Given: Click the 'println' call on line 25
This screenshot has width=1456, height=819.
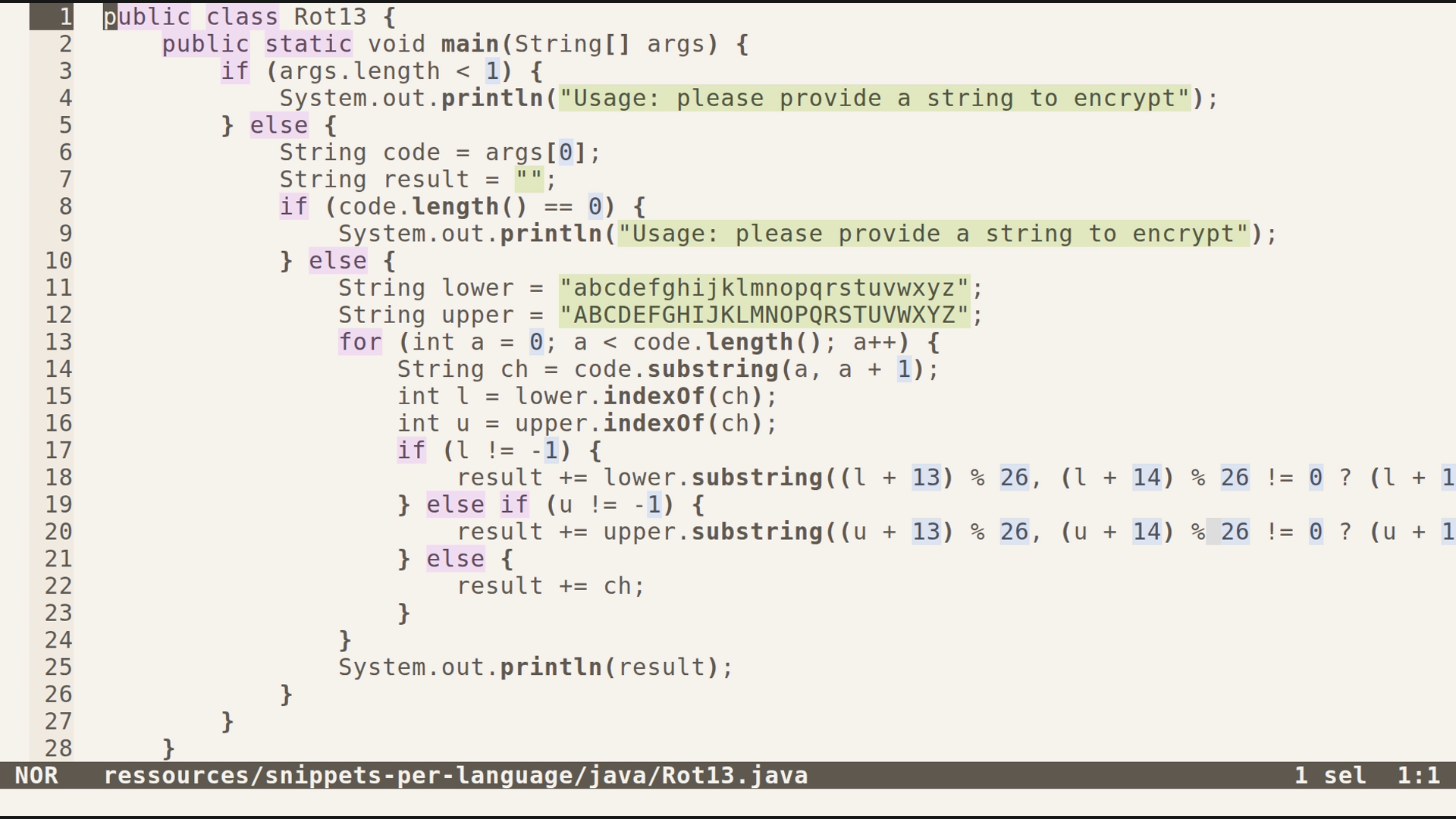Looking at the screenshot, I should click(x=550, y=667).
